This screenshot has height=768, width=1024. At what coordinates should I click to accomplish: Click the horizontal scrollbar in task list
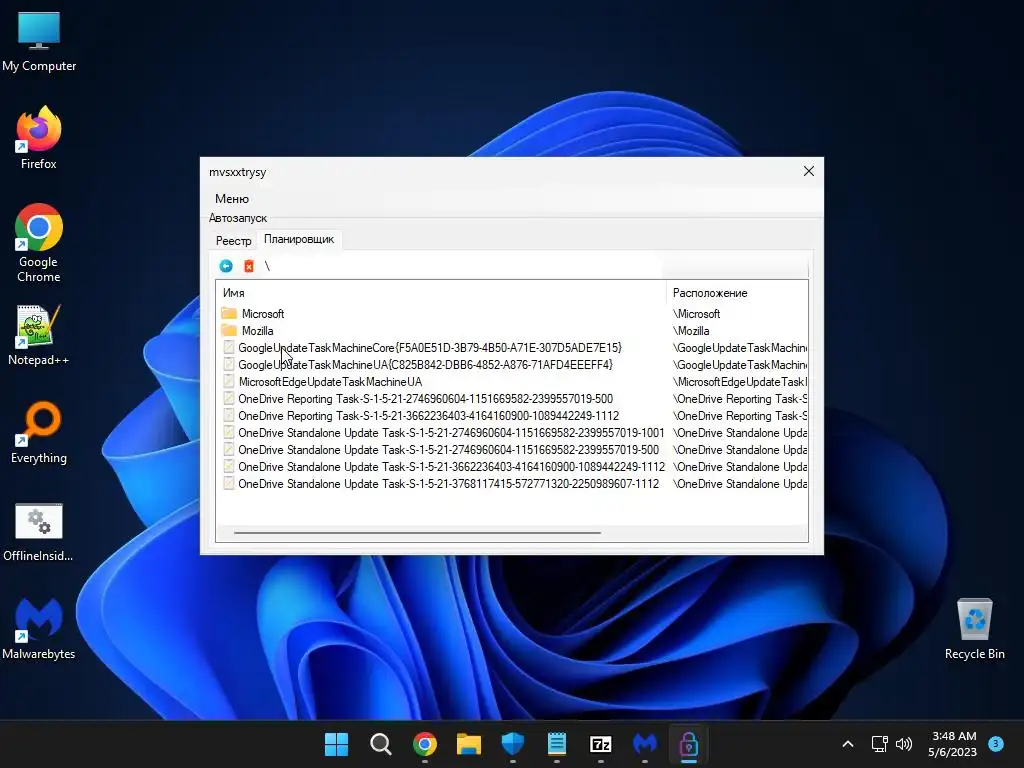(x=417, y=533)
